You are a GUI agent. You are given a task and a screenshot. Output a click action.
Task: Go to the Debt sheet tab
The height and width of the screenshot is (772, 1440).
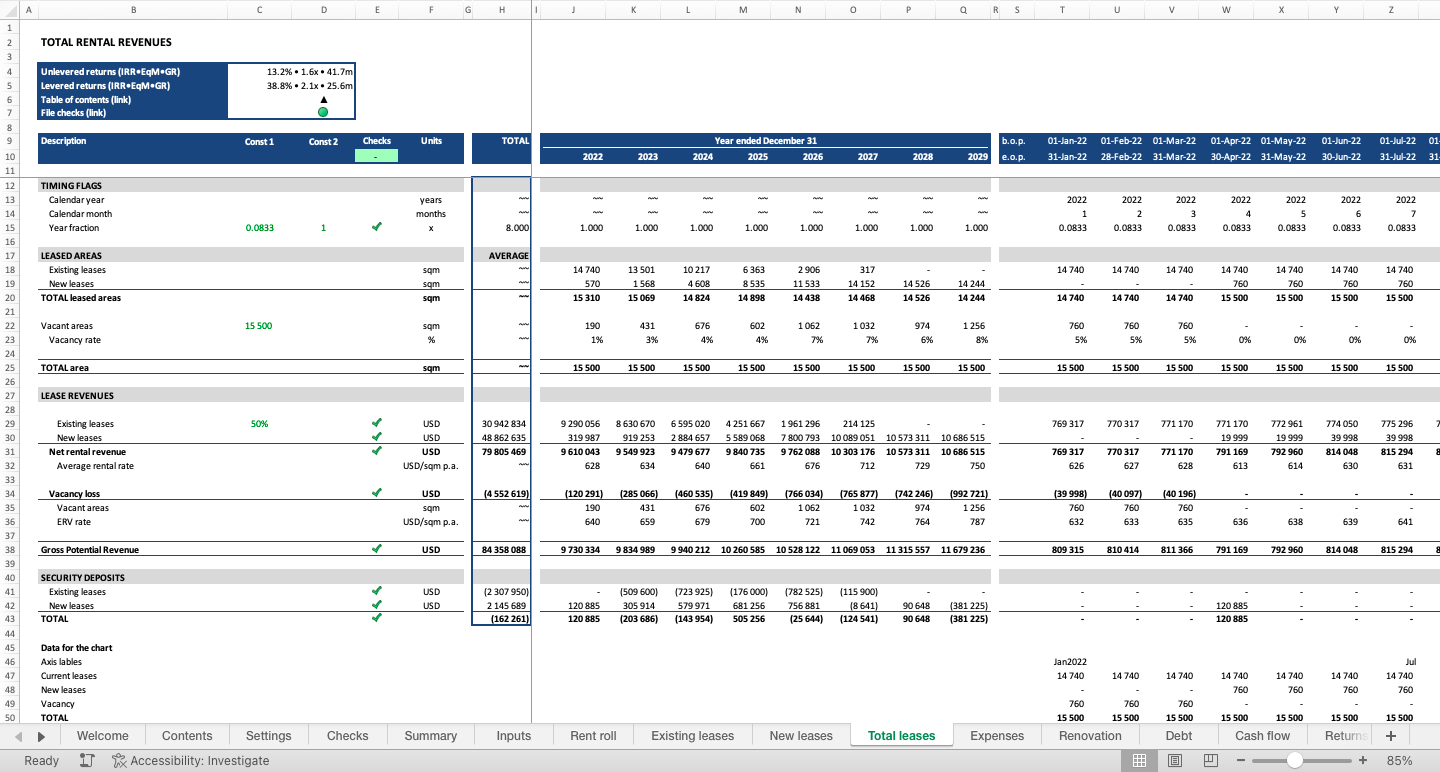(x=1179, y=736)
